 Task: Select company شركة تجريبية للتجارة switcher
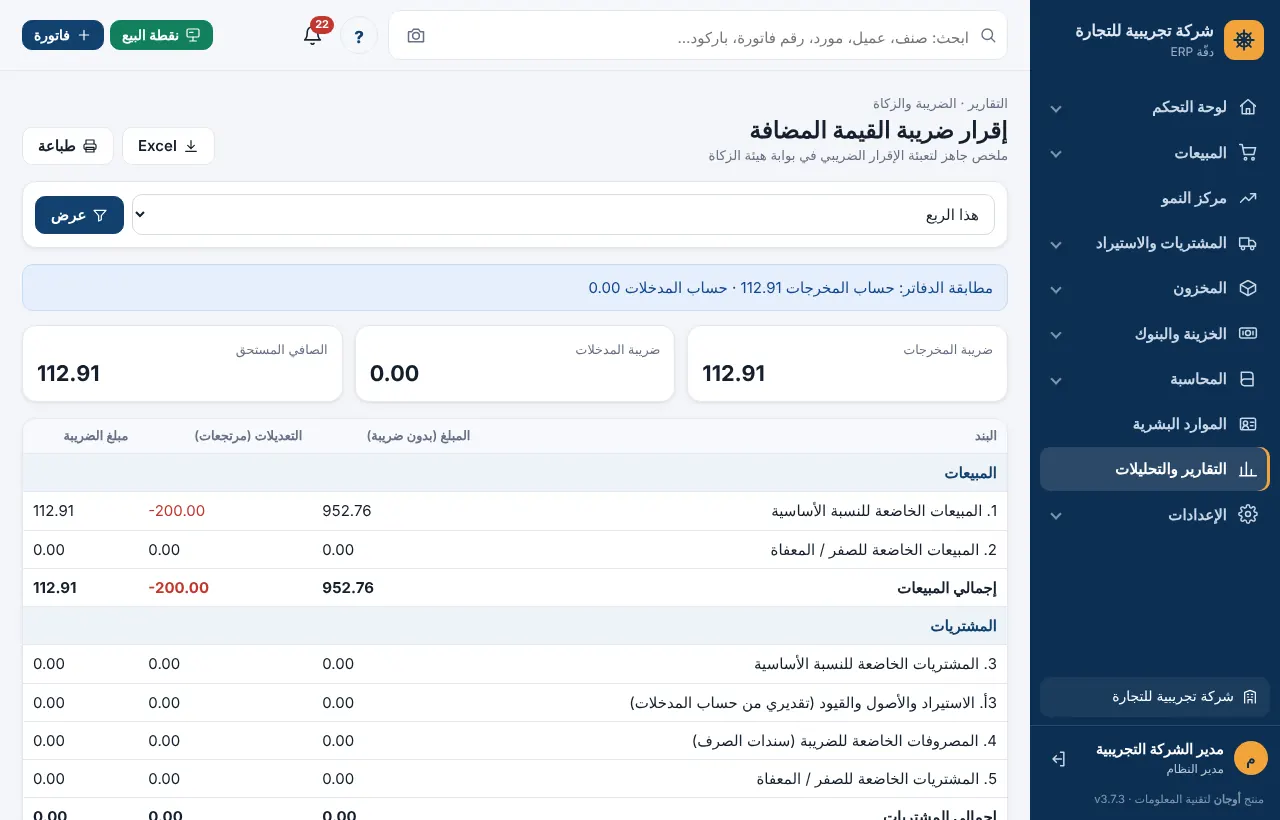click(x=1155, y=697)
